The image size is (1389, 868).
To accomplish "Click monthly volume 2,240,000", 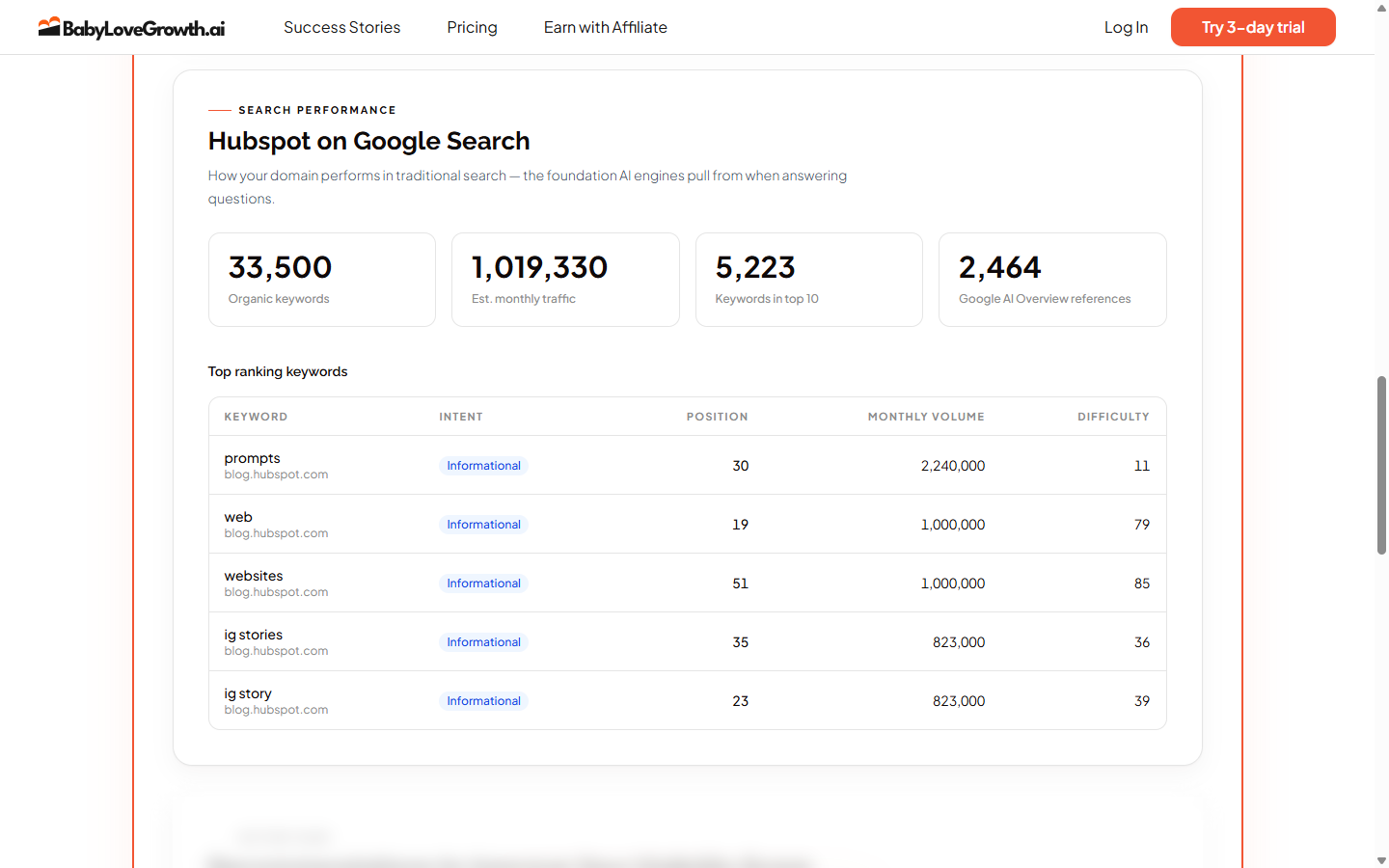I will [x=953, y=466].
